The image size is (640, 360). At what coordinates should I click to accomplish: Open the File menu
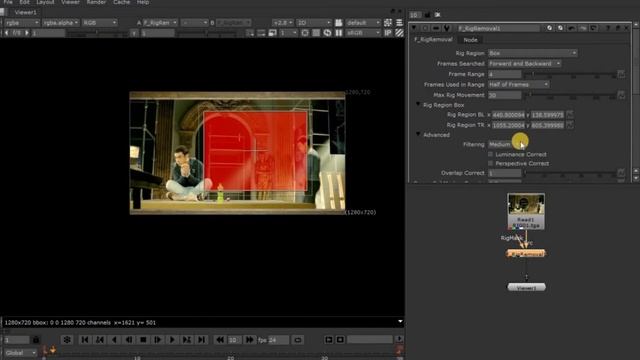click(x=8, y=2)
